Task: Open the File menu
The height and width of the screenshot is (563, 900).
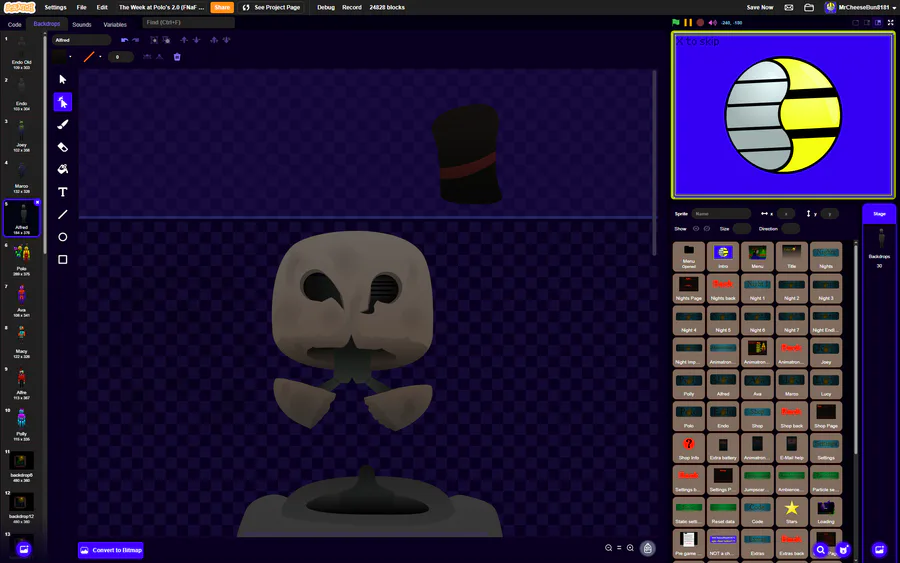Action: [82, 7]
